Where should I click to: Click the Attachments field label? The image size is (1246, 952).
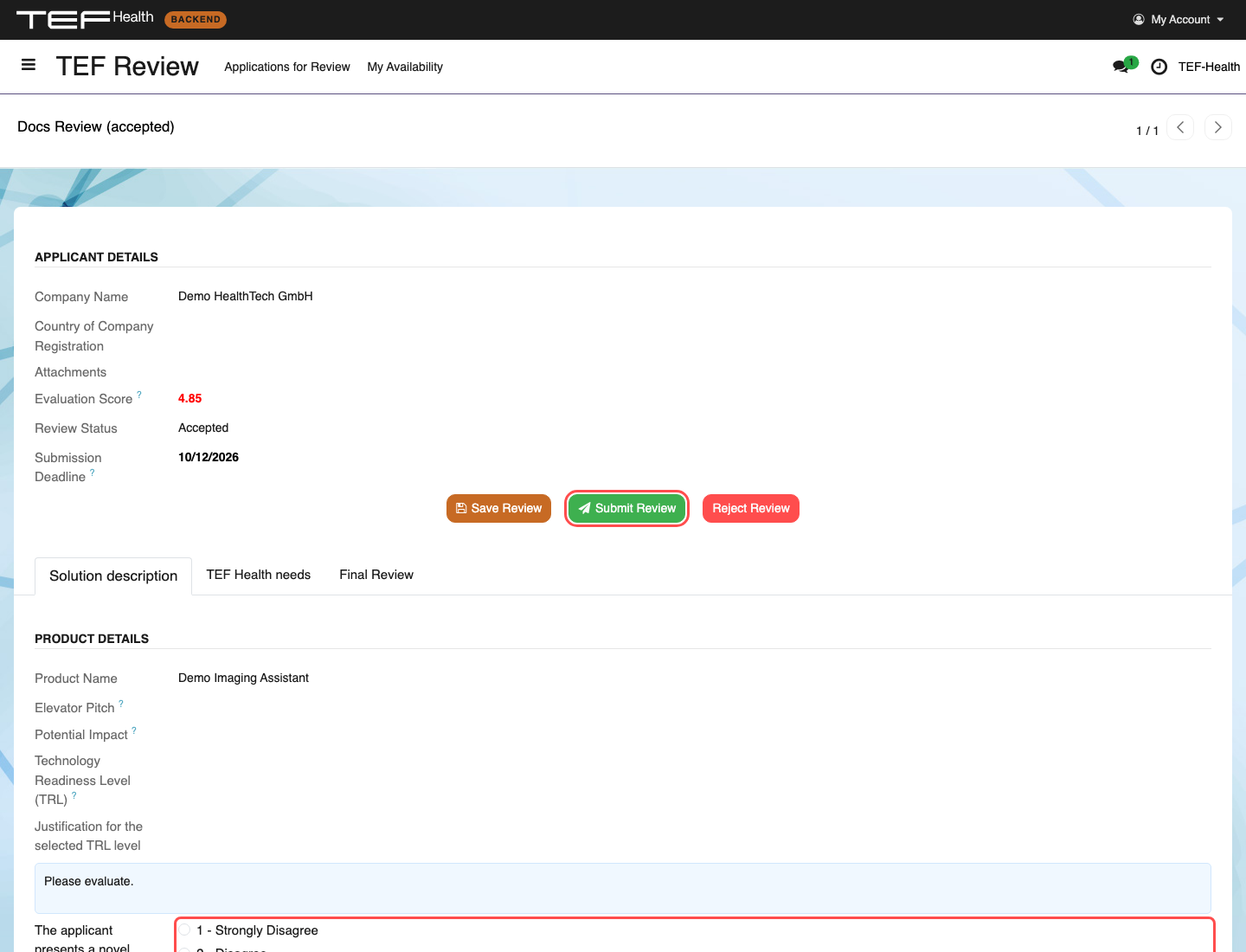pyautogui.click(x=71, y=372)
